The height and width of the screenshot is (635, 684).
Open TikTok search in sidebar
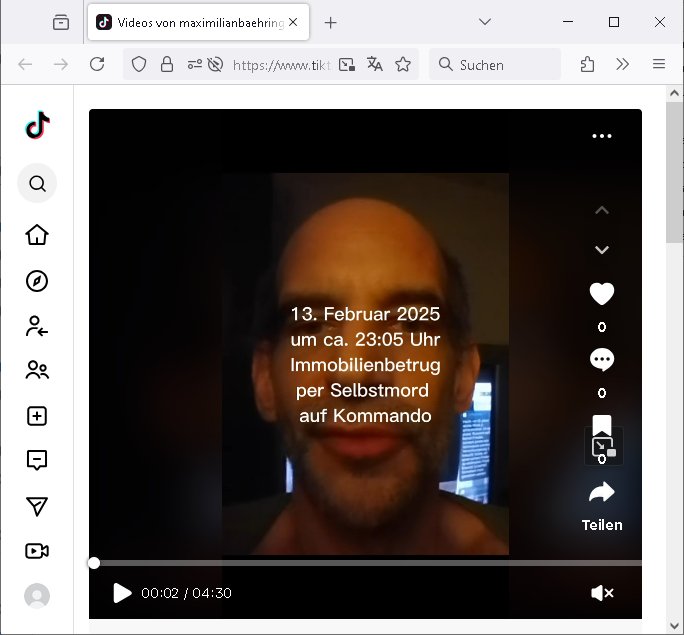(x=37, y=184)
